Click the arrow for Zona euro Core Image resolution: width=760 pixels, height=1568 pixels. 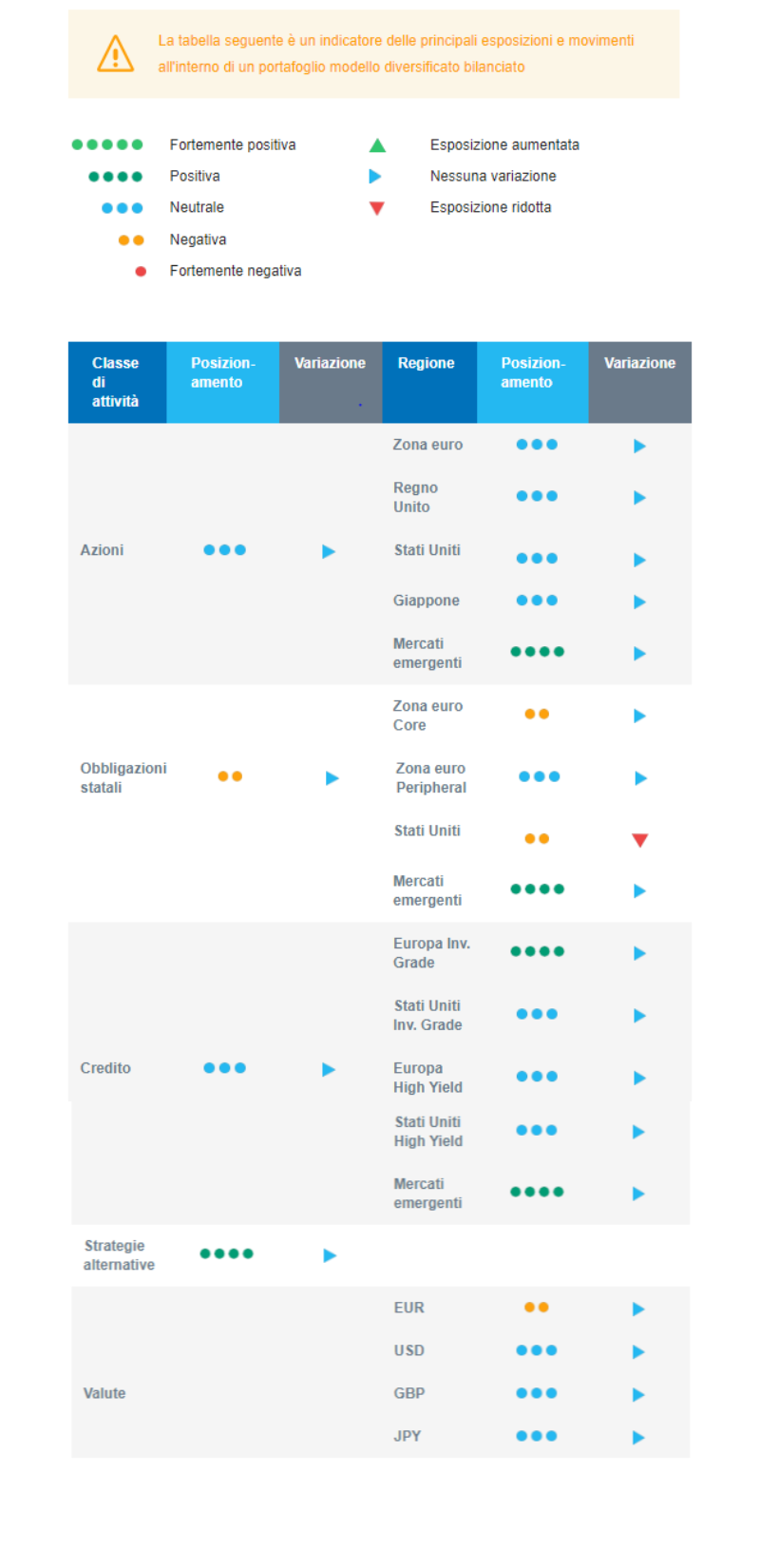point(639,717)
